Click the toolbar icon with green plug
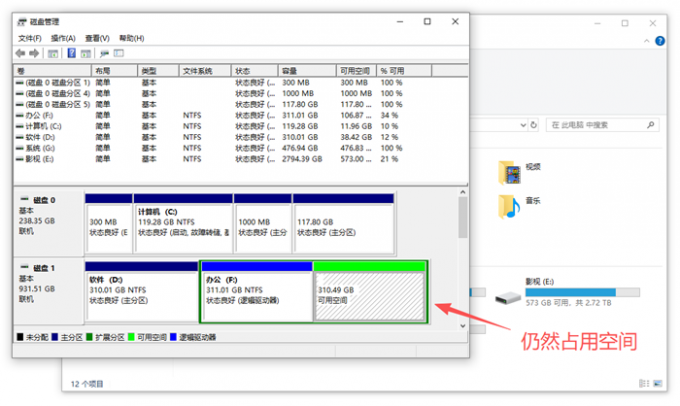 coord(104,53)
